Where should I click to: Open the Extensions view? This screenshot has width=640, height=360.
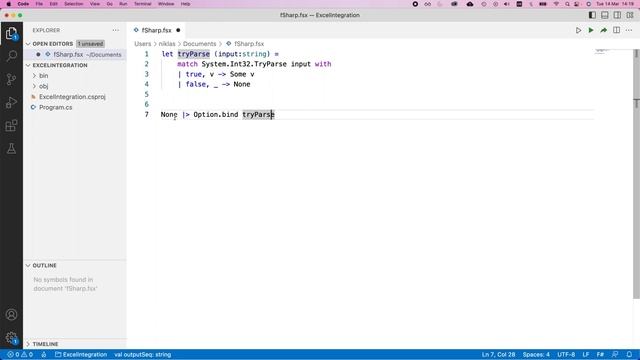tap(11, 125)
